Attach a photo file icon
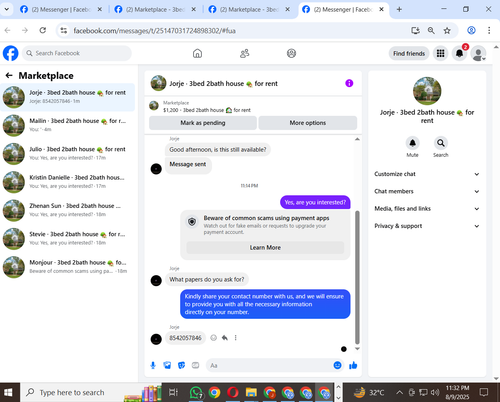 click(167, 365)
